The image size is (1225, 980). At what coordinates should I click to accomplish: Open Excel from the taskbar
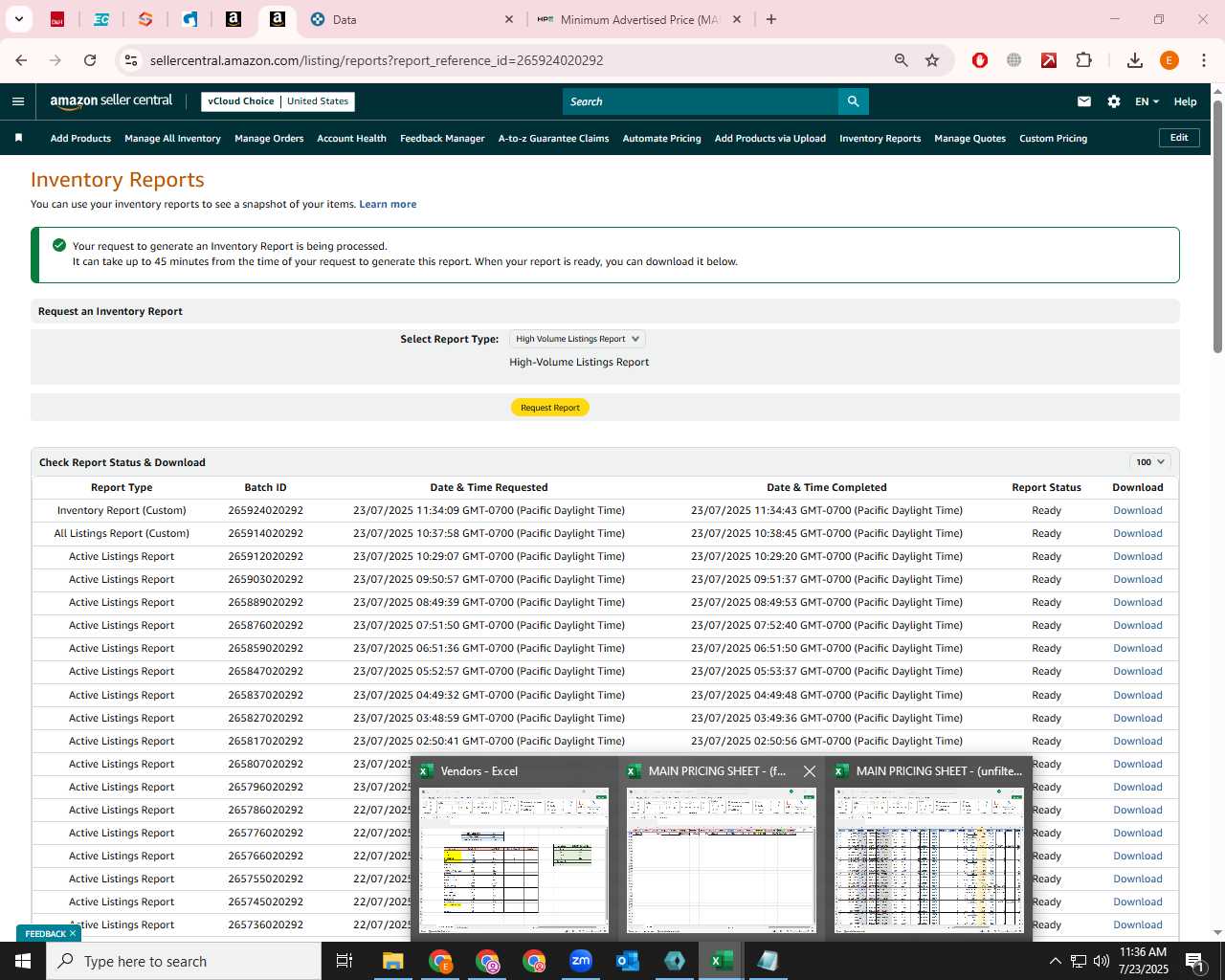tap(722, 961)
